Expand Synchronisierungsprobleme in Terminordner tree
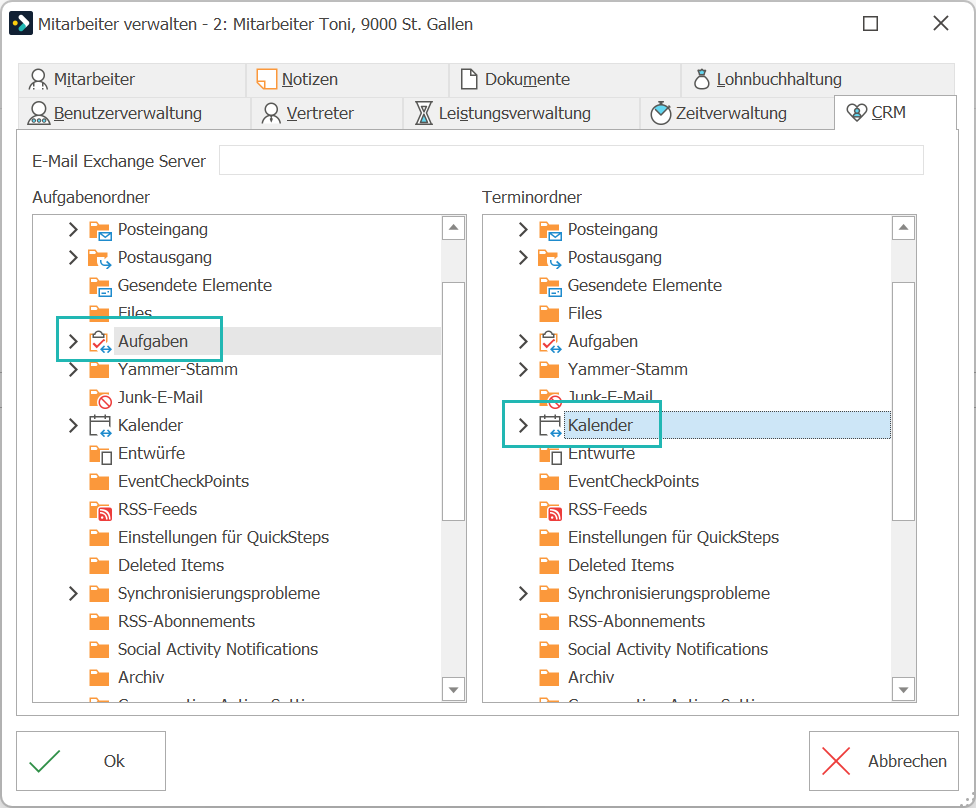 (523, 594)
